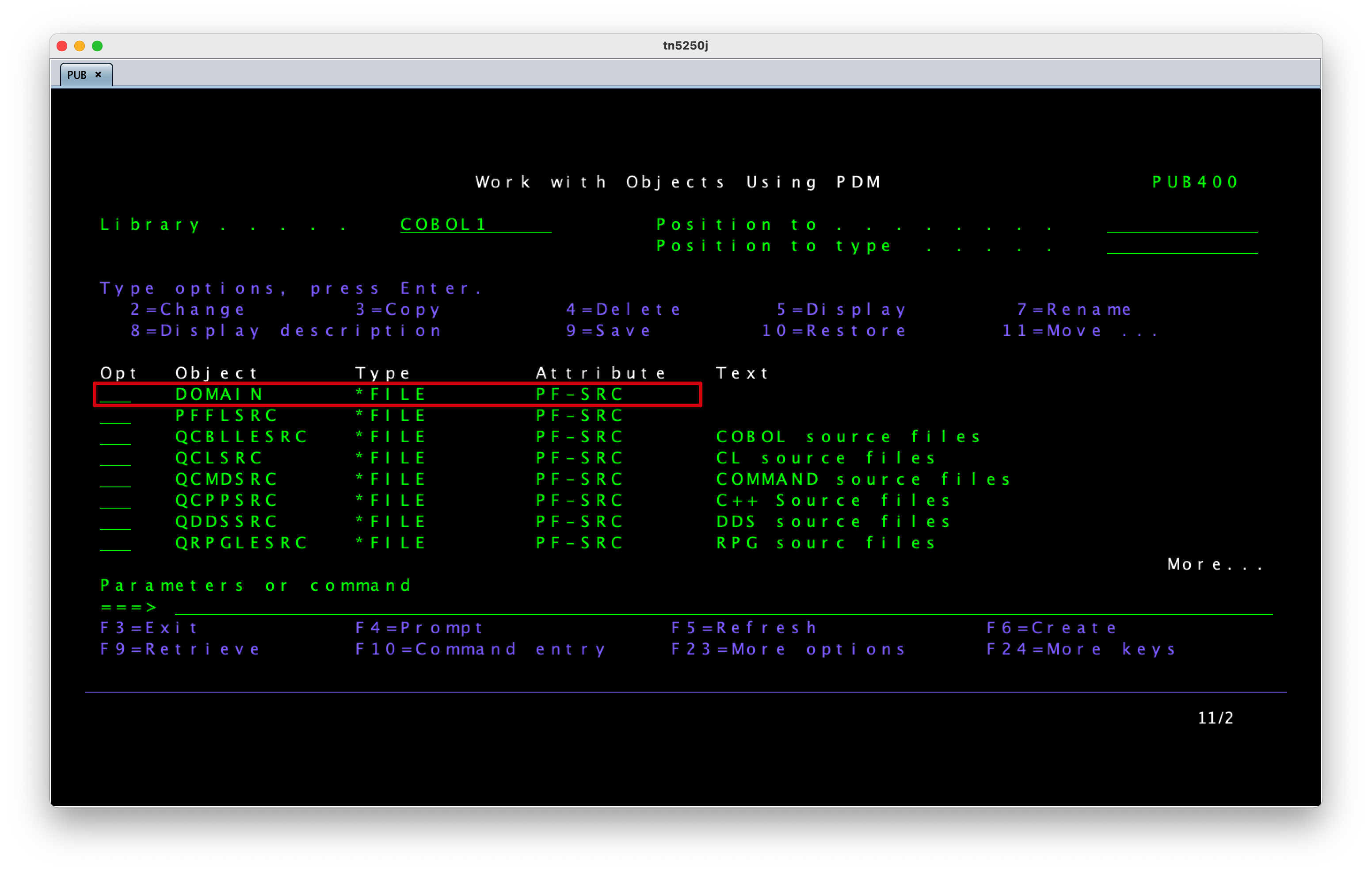The image size is (1372, 873).
Task: Click the 10=Restore option text
Action: (x=834, y=331)
